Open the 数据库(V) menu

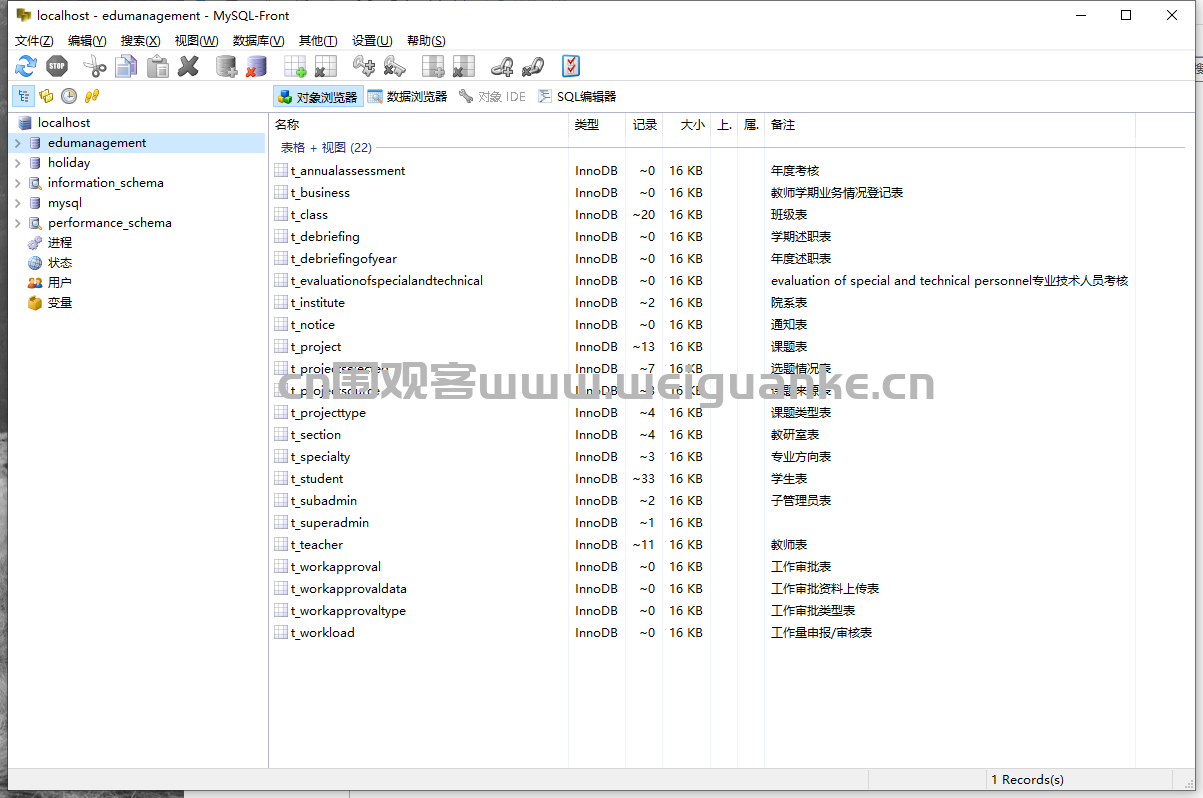[x=258, y=41]
